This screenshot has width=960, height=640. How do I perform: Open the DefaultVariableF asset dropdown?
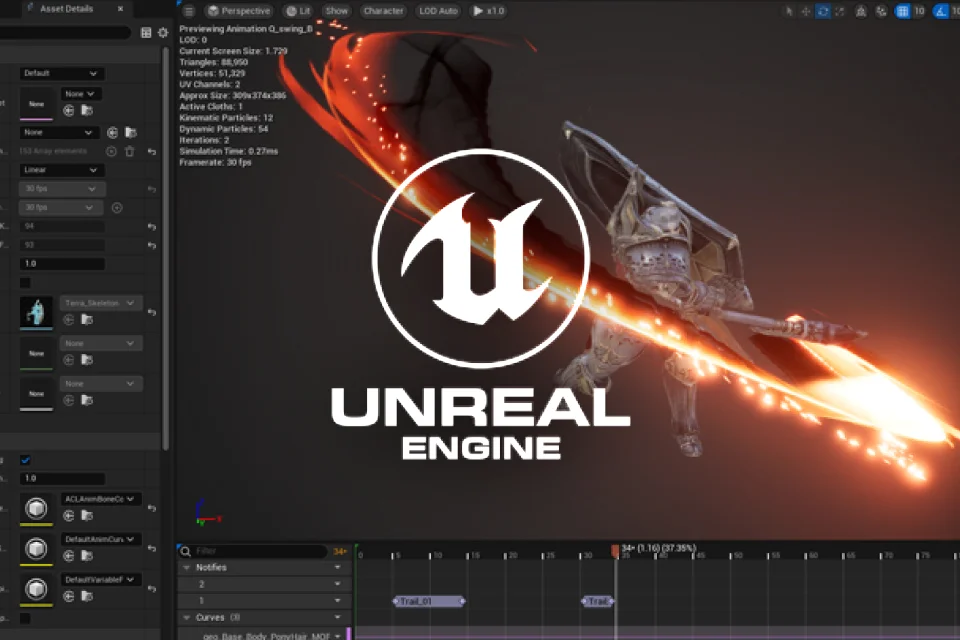click(x=100, y=580)
